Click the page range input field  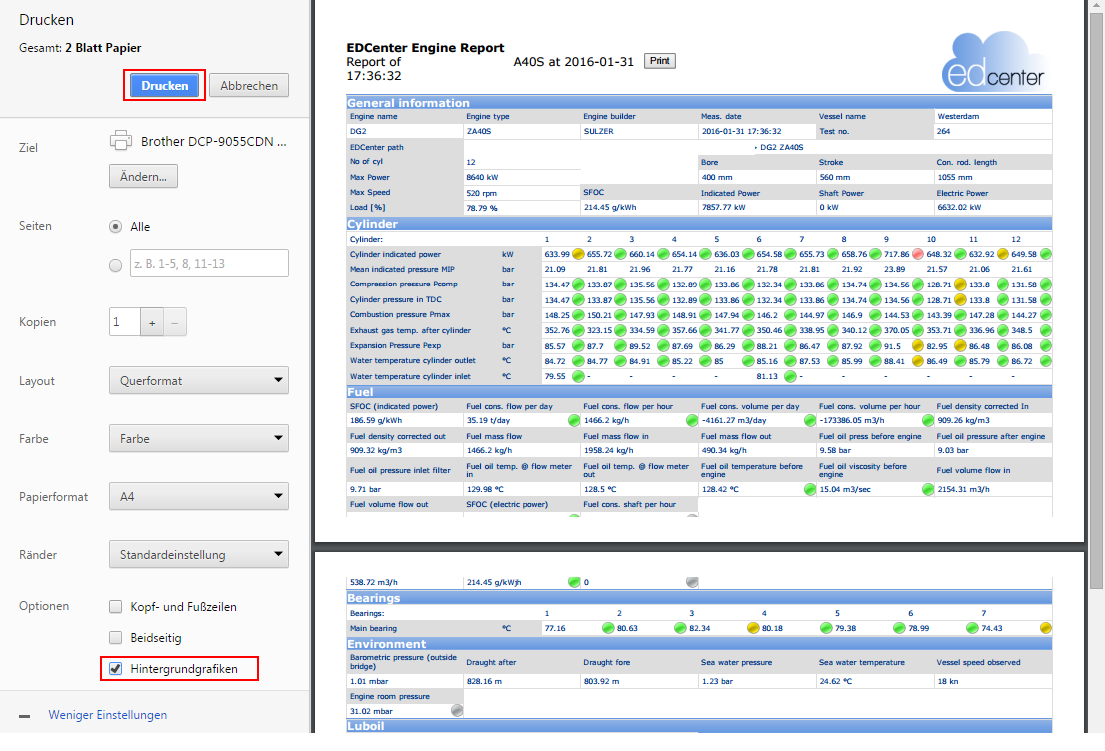208,263
